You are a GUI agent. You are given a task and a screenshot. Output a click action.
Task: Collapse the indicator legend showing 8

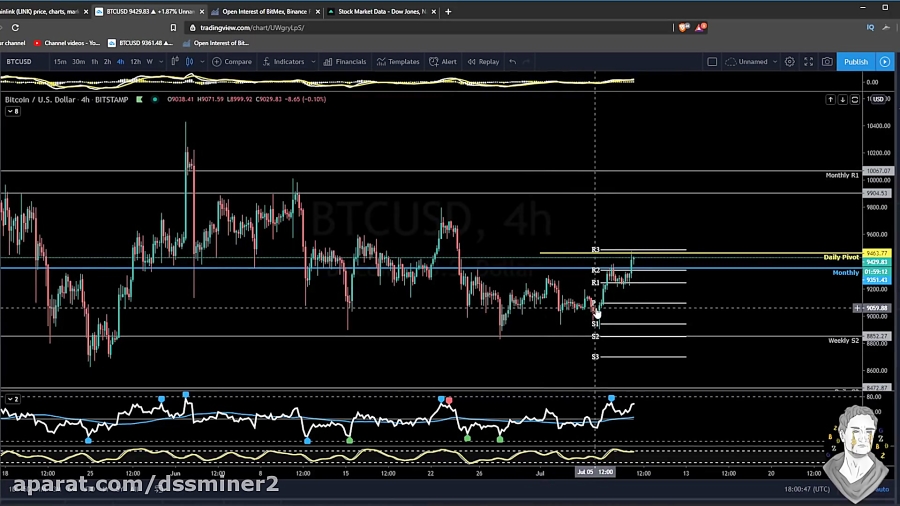coord(13,111)
